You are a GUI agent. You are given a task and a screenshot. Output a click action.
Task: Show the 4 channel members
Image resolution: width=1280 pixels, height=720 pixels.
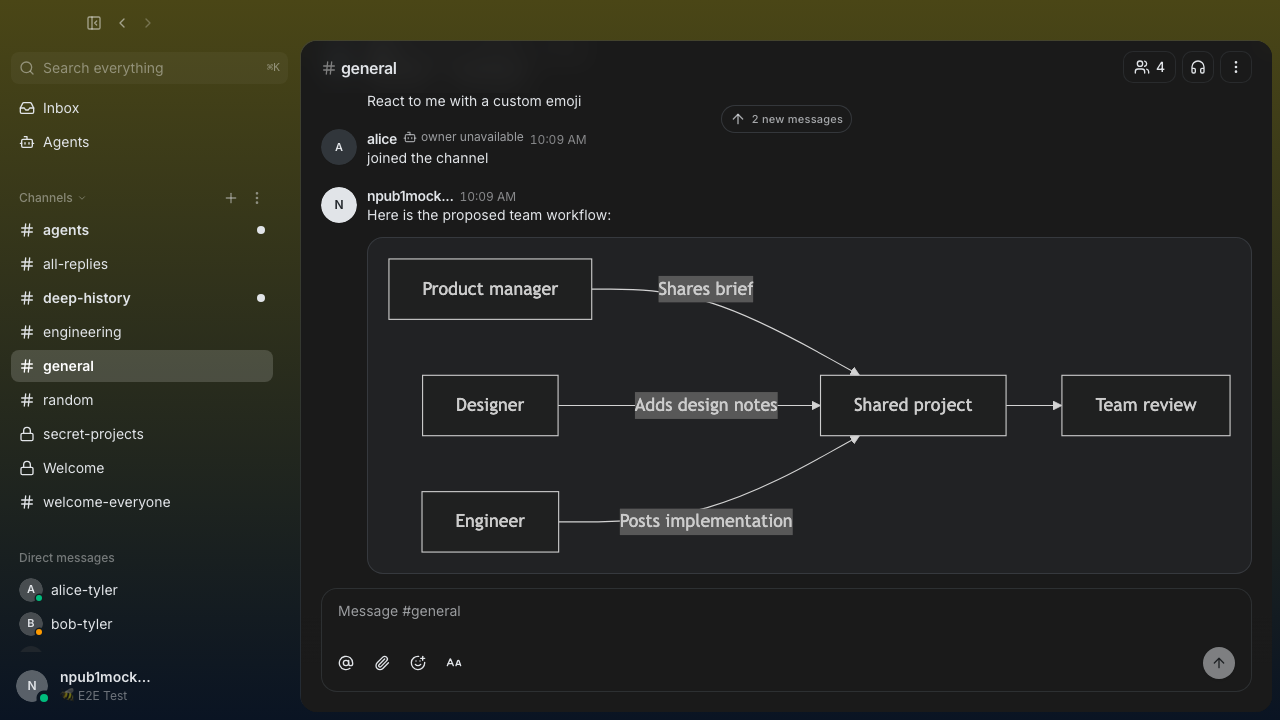1149,67
